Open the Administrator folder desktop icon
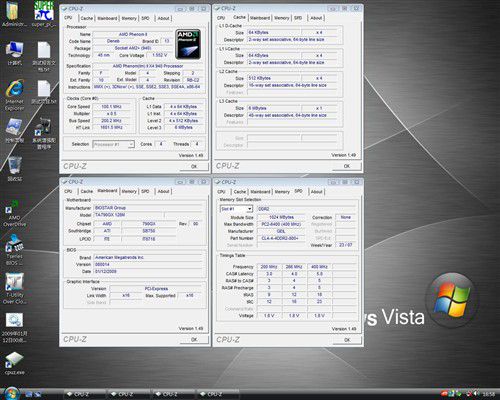The height and width of the screenshot is (400, 500). 14,15
